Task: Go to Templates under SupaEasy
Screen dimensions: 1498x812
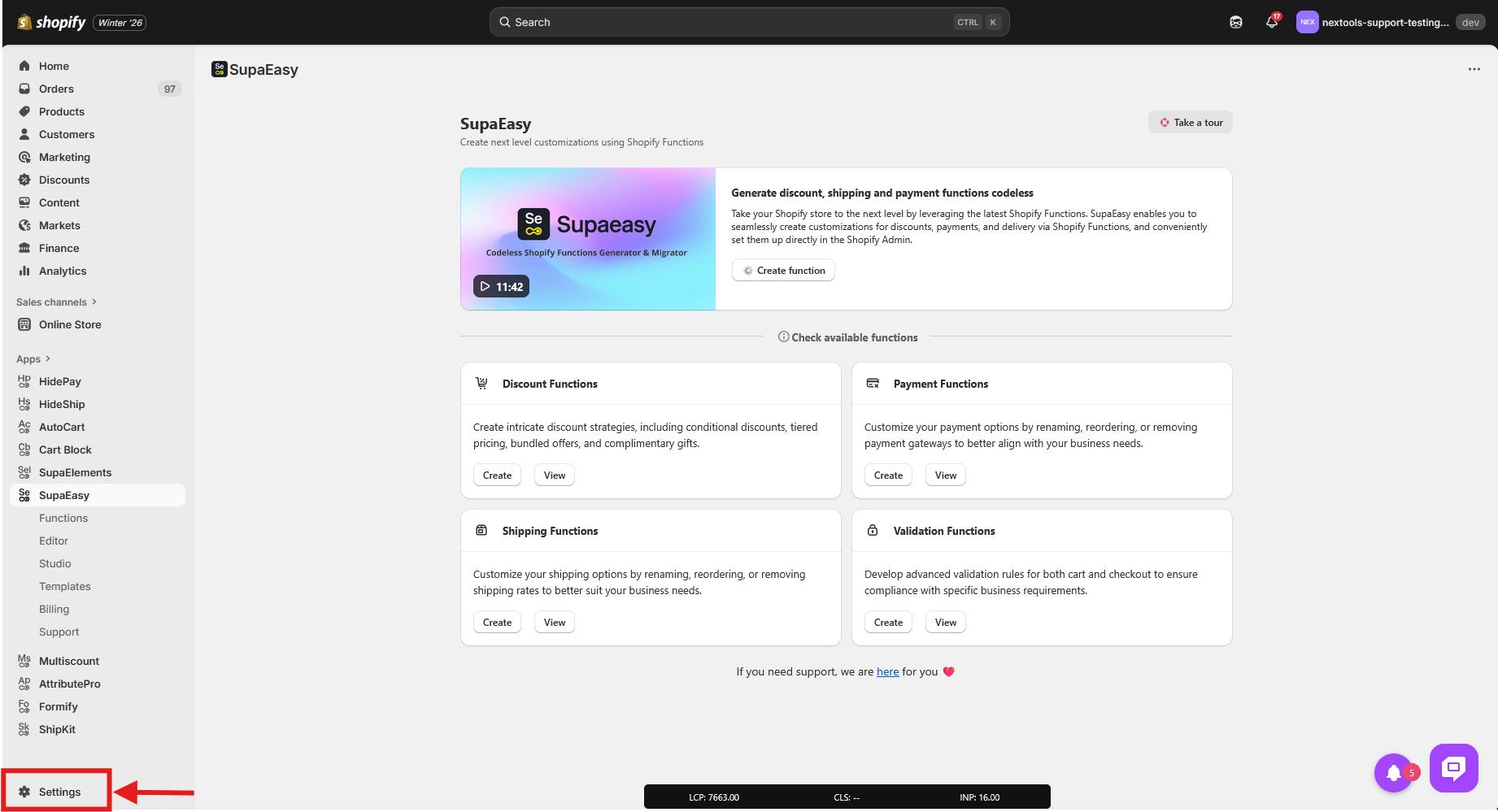Action: (x=65, y=586)
